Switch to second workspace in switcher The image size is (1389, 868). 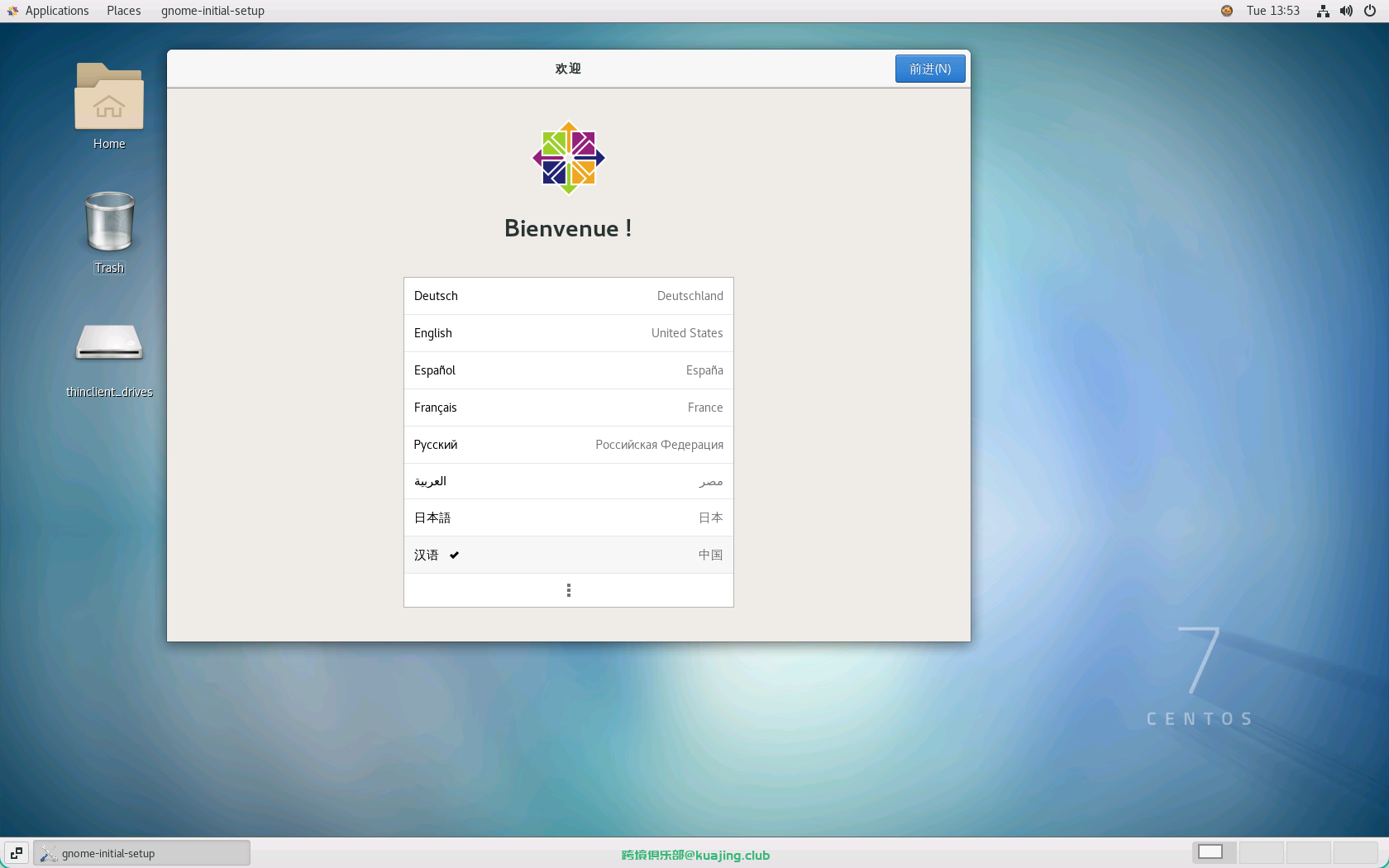1262,852
